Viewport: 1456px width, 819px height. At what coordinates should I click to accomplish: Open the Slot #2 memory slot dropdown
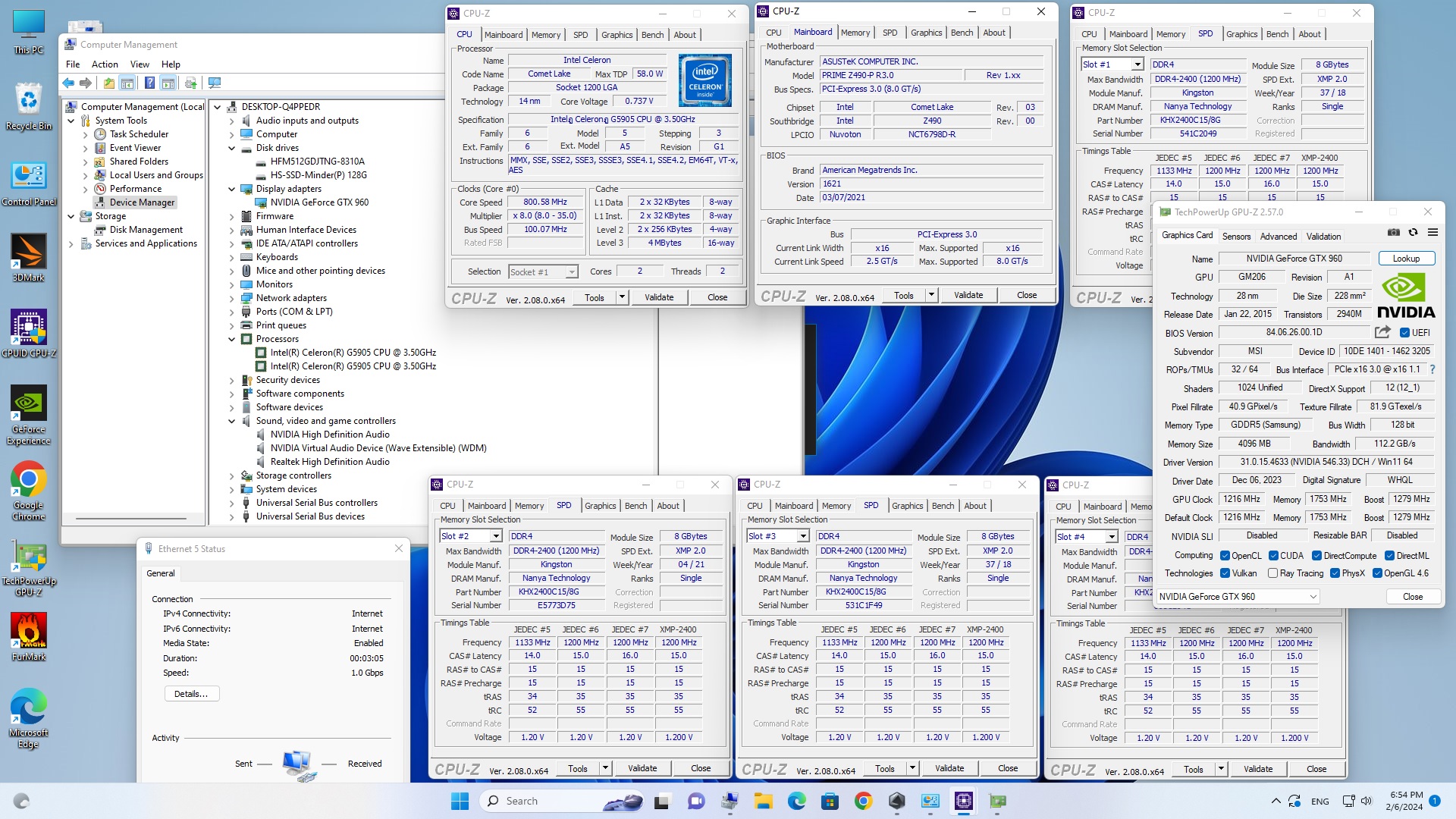pos(496,536)
